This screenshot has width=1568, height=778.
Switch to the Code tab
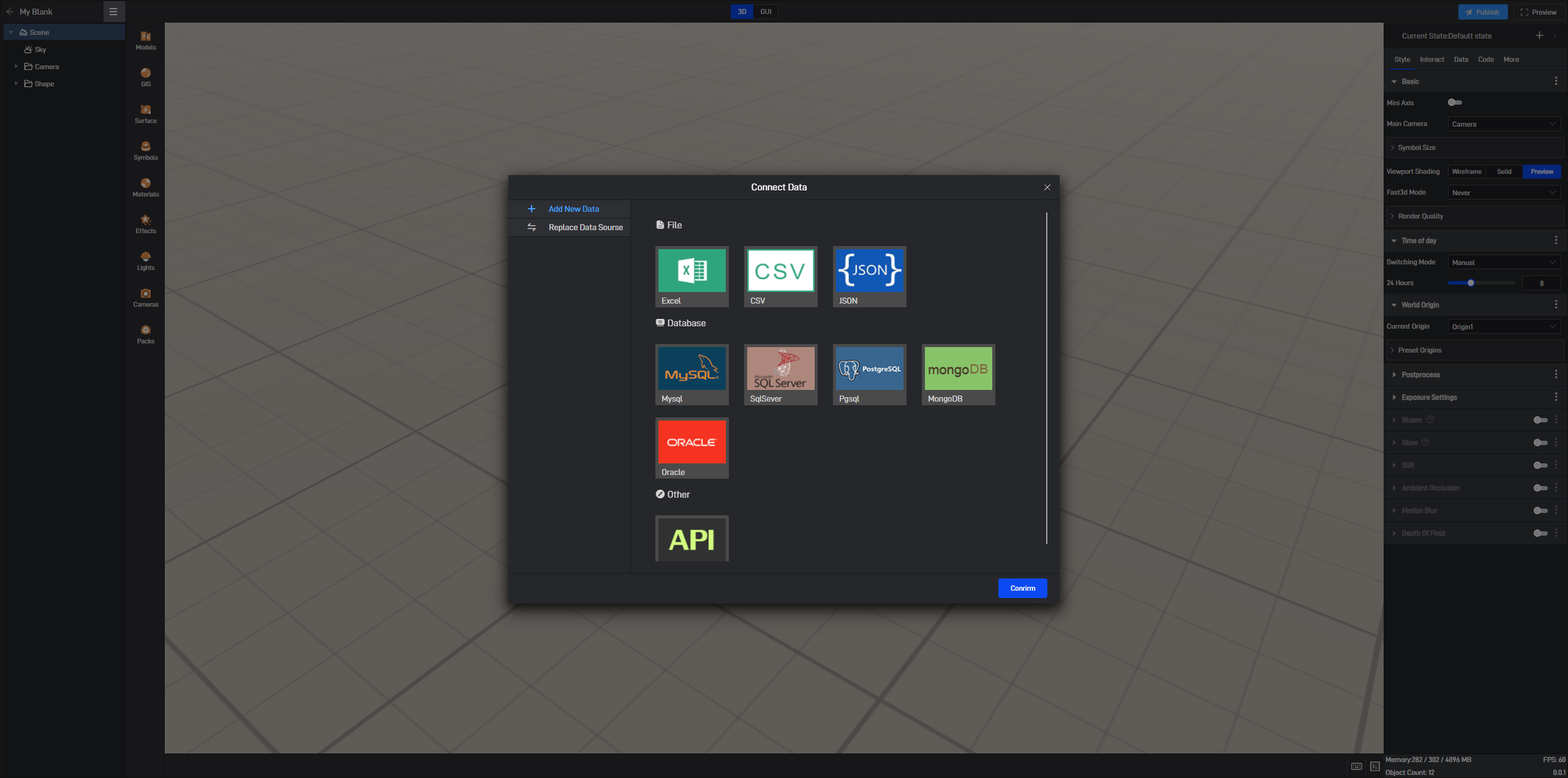1486,59
